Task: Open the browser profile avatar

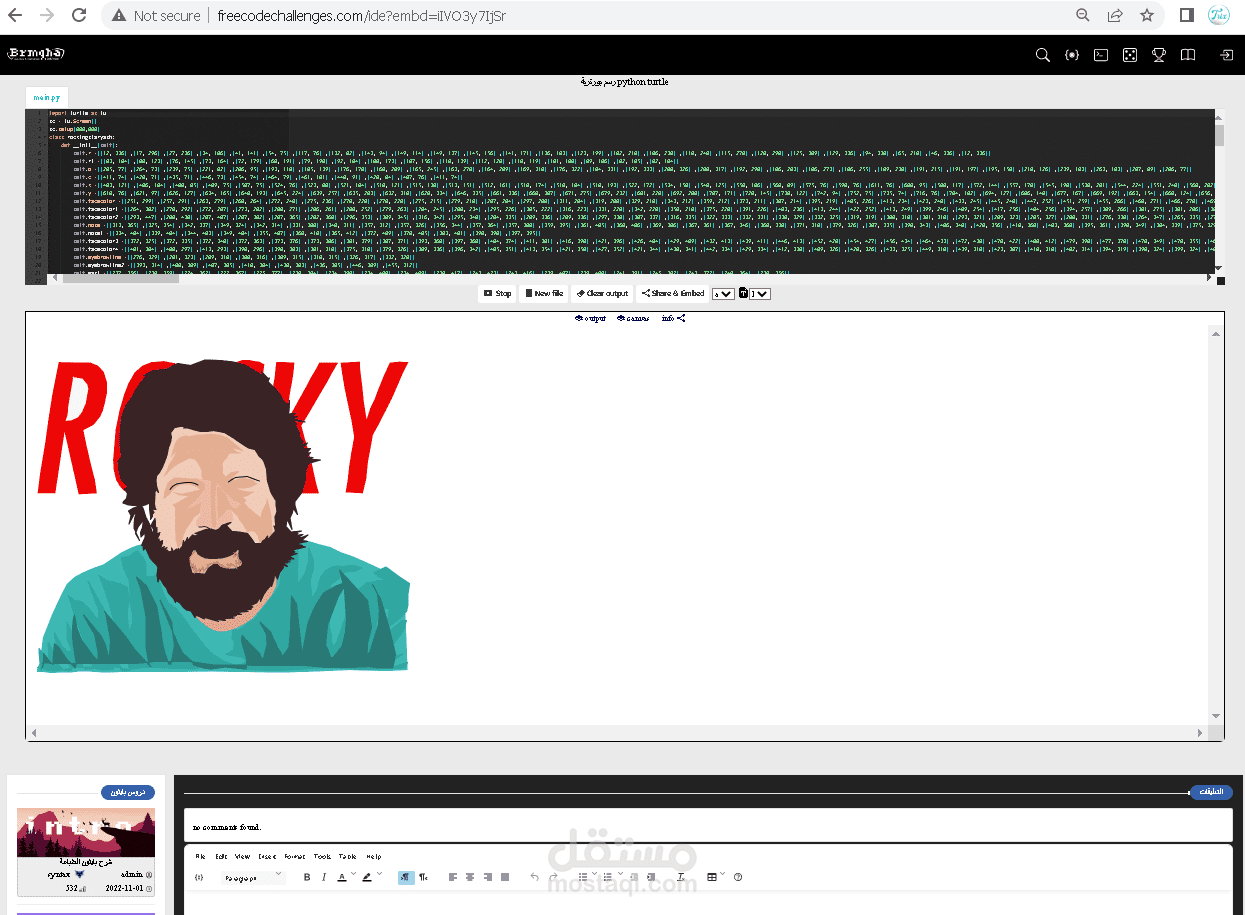Action: point(1218,15)
